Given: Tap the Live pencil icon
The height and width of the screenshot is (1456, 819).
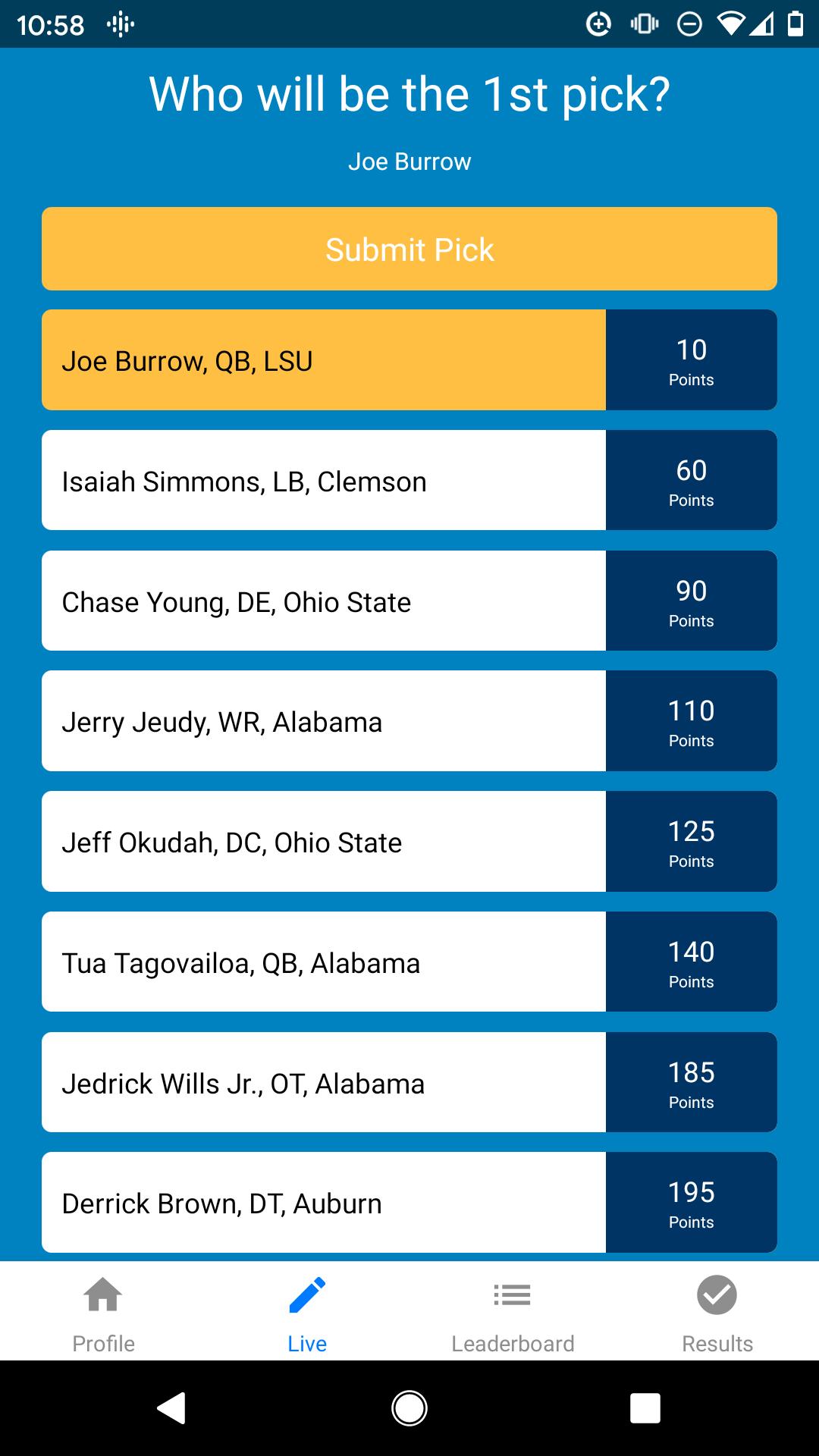Looking at the screenshot, I should (307, 1294).
